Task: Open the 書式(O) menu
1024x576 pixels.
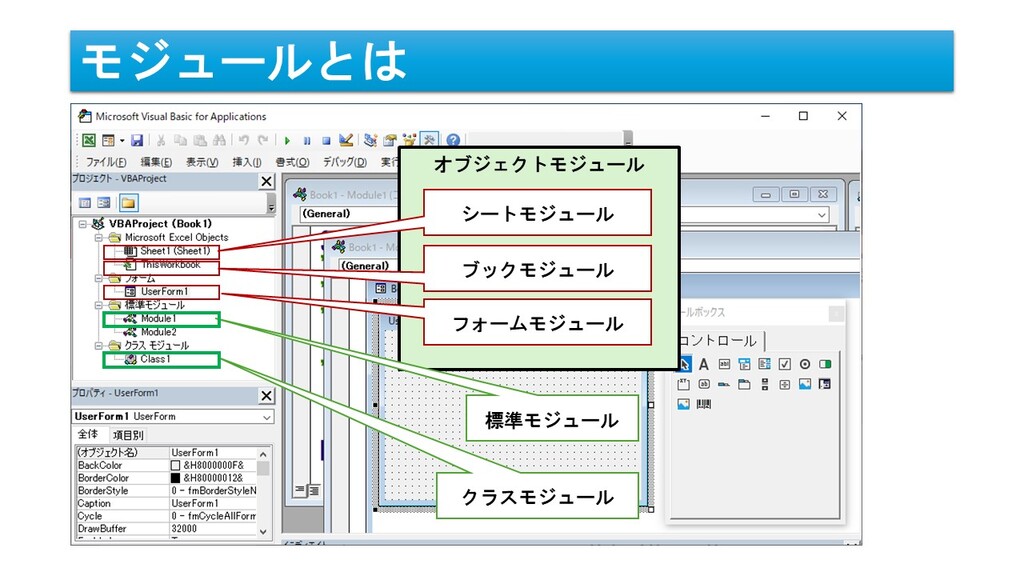Action: coord(292,162)
